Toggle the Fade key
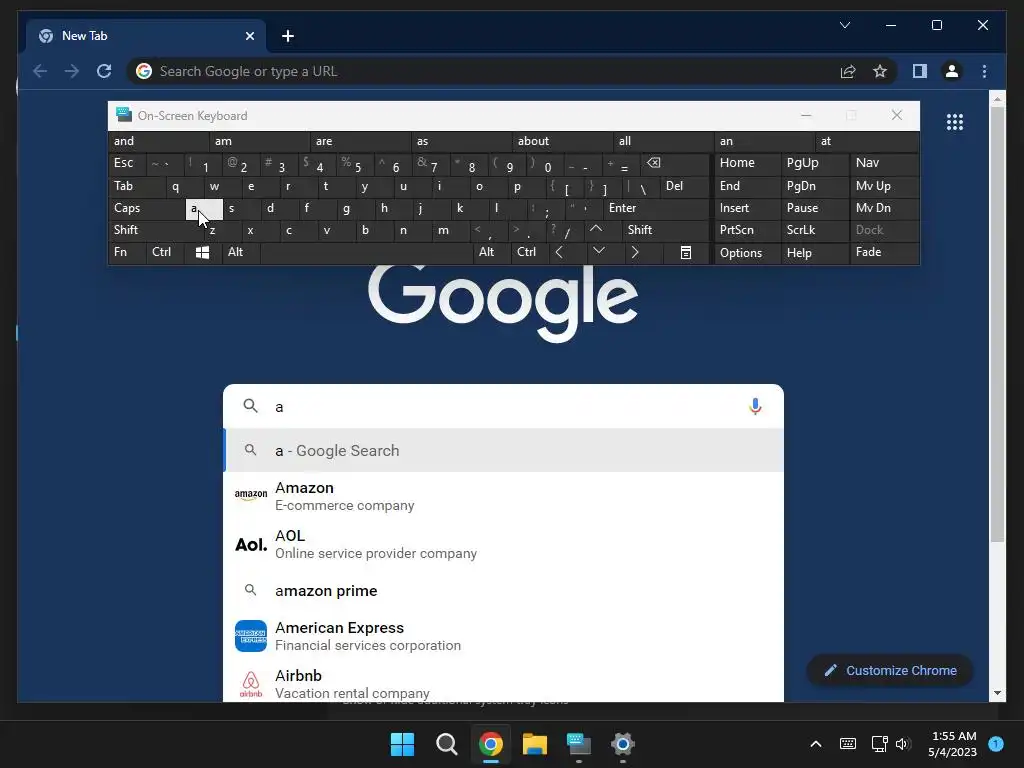The image size is (1024, 768). pos(884,253)
